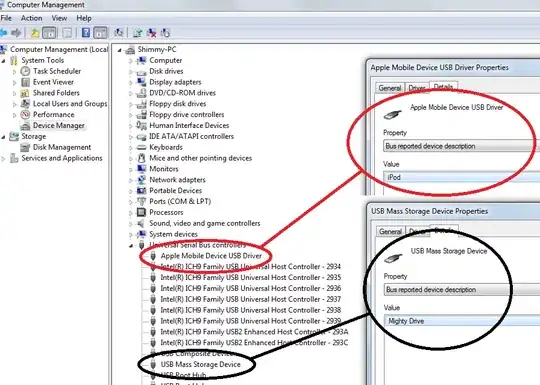Click the Mice and other pointing devices icon
The height and width of the screenshot is (385, 540).
pos(141,158)
